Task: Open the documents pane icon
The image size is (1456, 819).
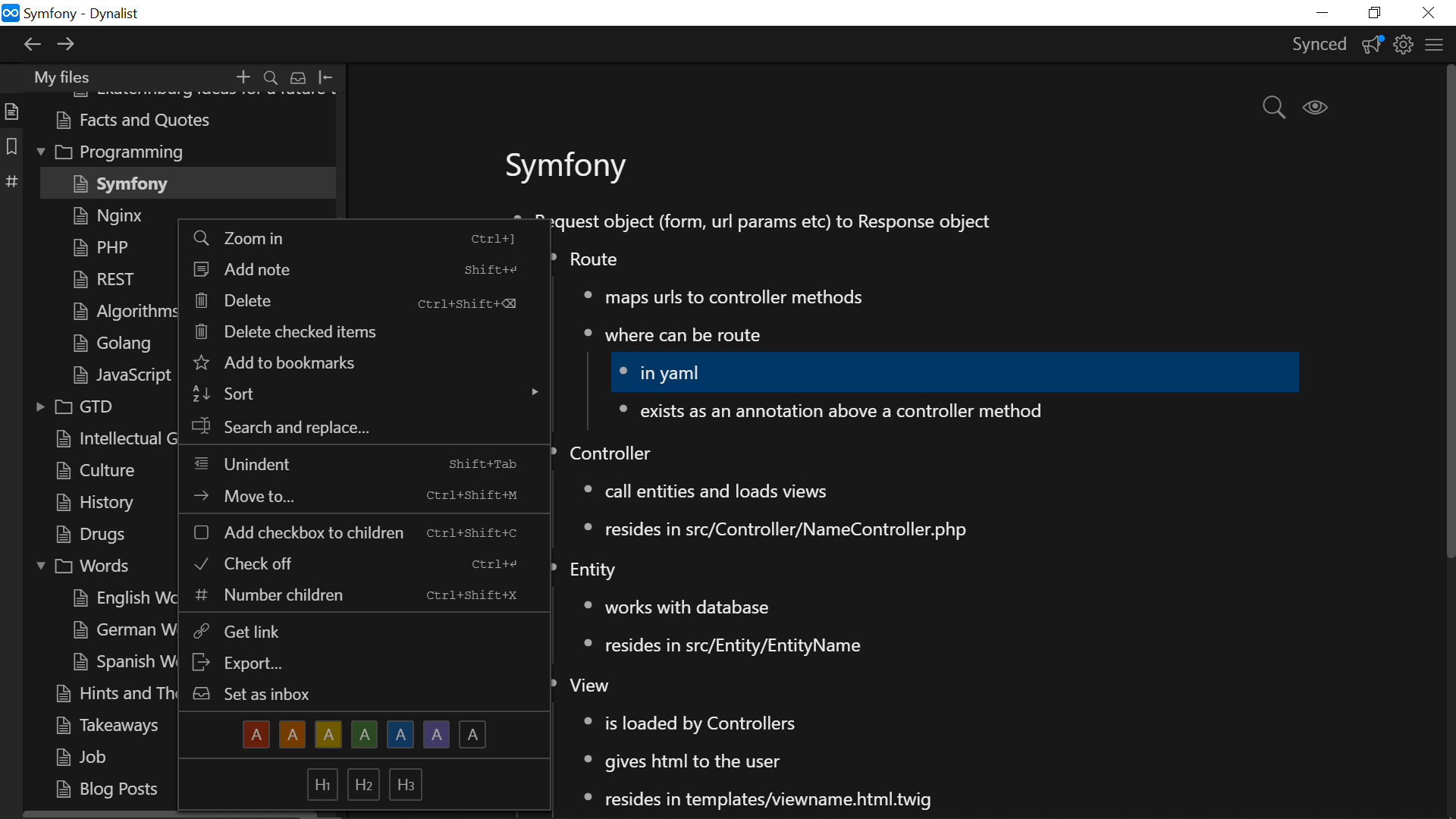Action: click(x=11, y=111)
